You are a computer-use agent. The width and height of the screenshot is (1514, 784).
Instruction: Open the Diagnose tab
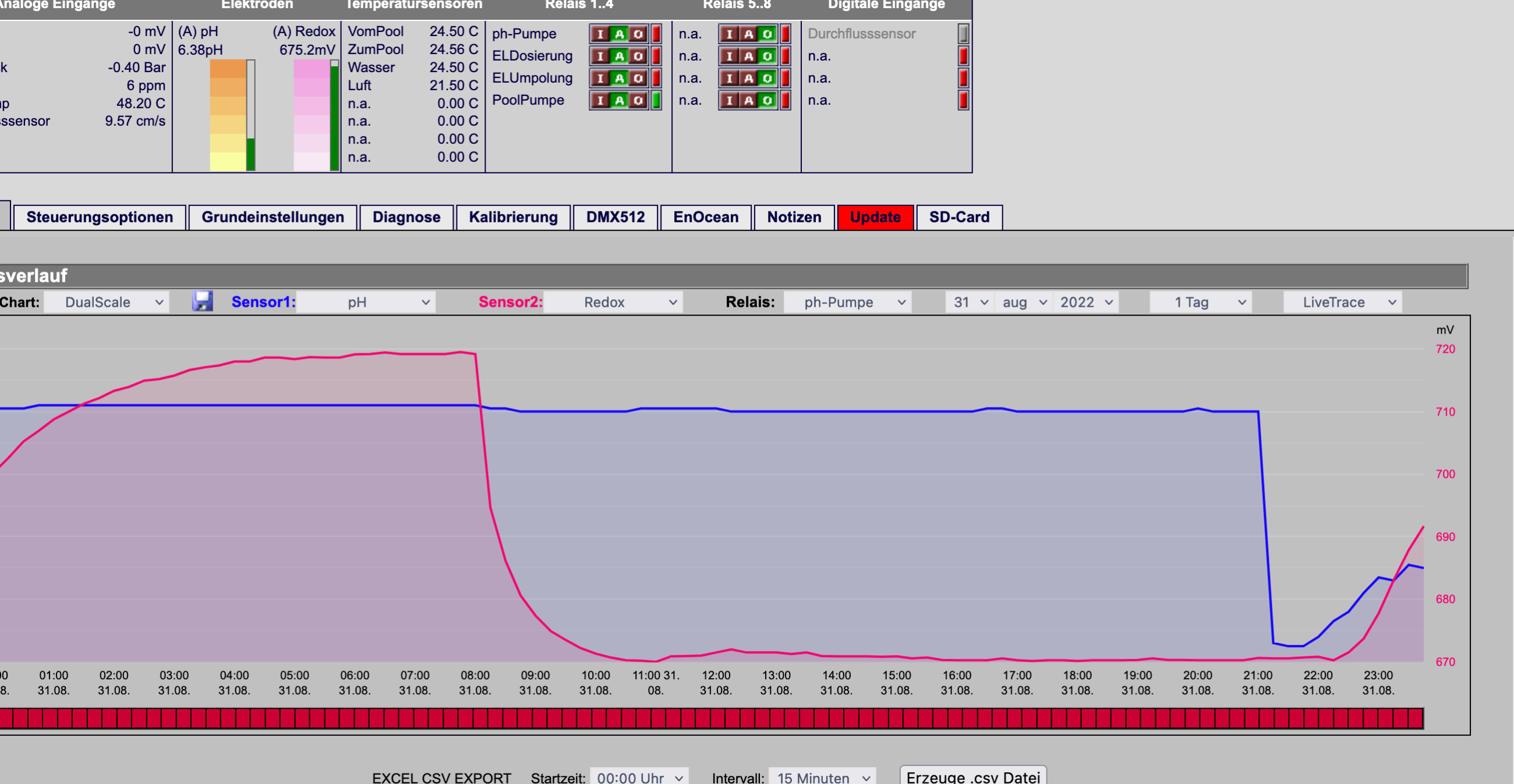tap(406, 217)
